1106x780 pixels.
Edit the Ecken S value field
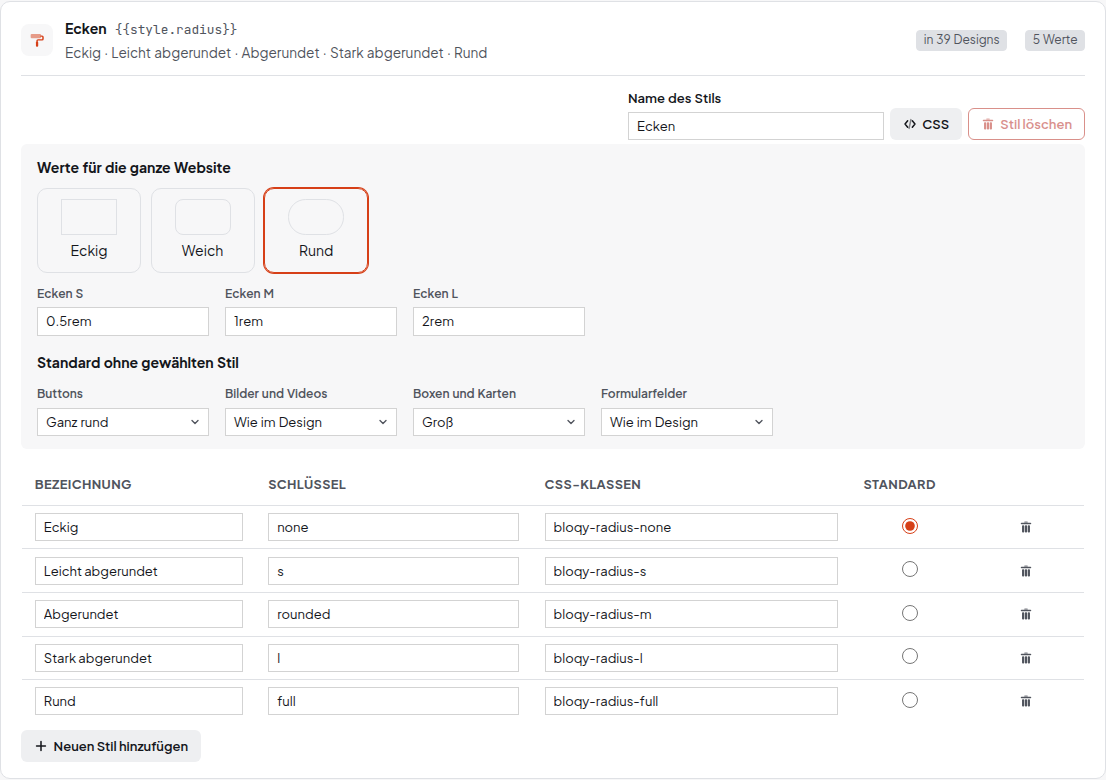click(x=123, y=321)
